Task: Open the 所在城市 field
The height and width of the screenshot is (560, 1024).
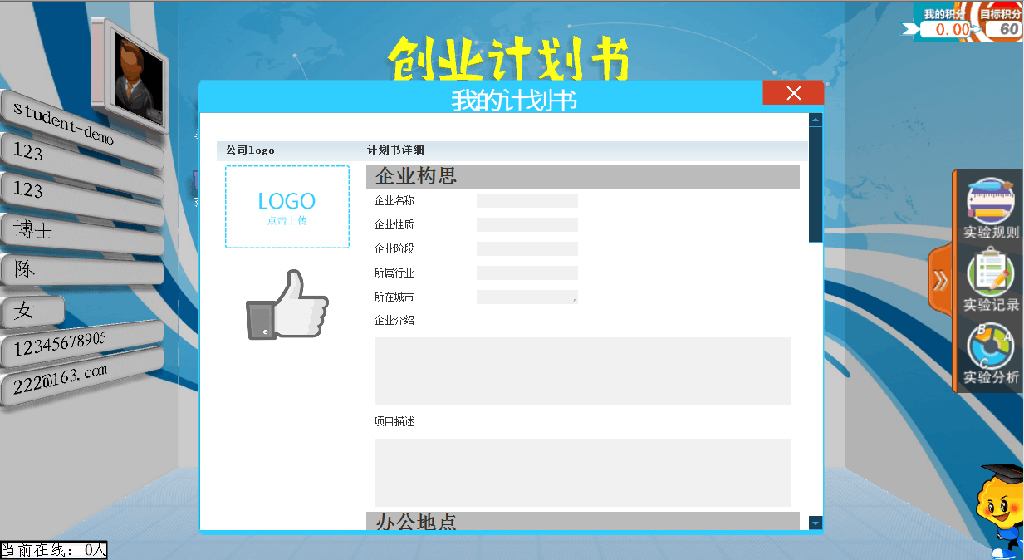Action: pos(527,297)
